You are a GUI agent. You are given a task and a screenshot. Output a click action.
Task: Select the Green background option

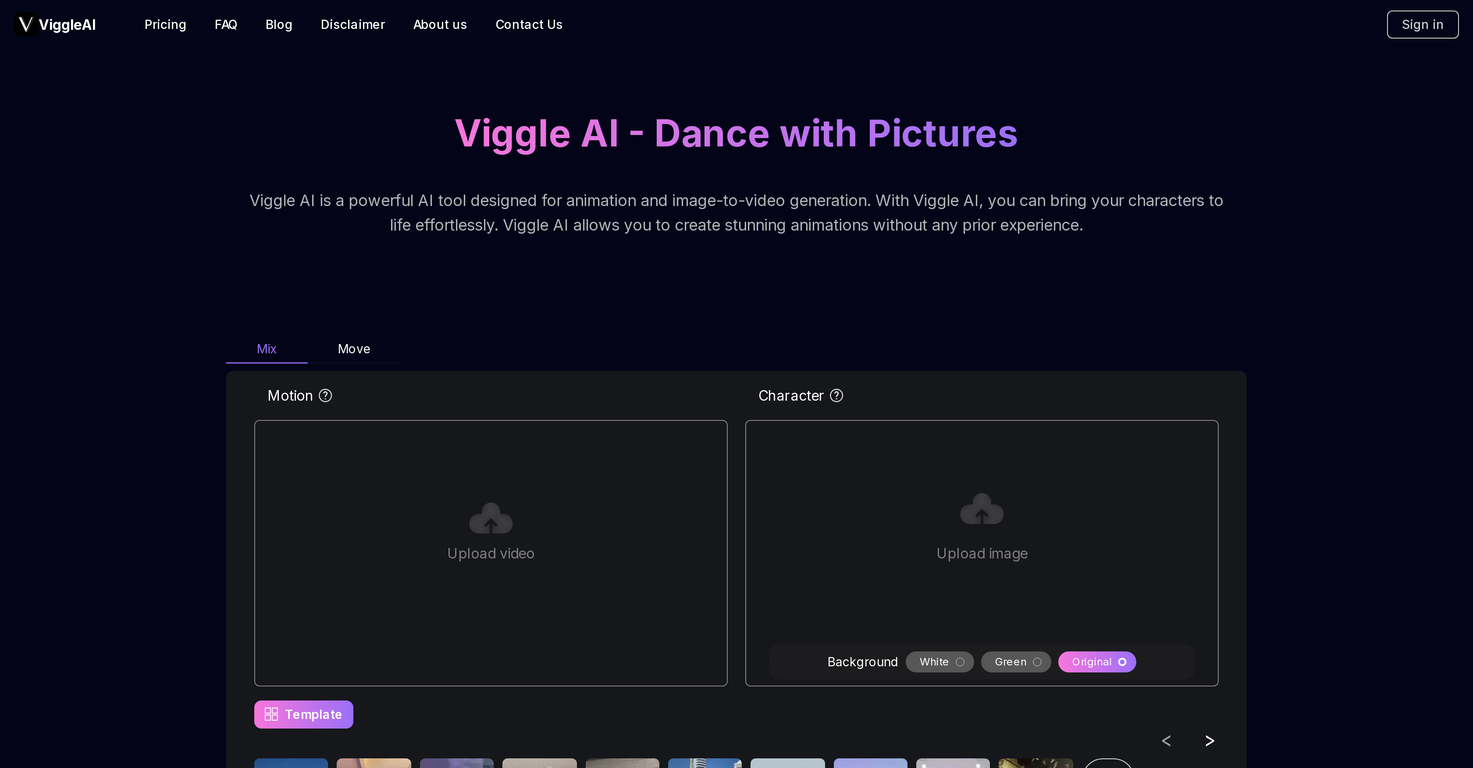(1015, 662)
